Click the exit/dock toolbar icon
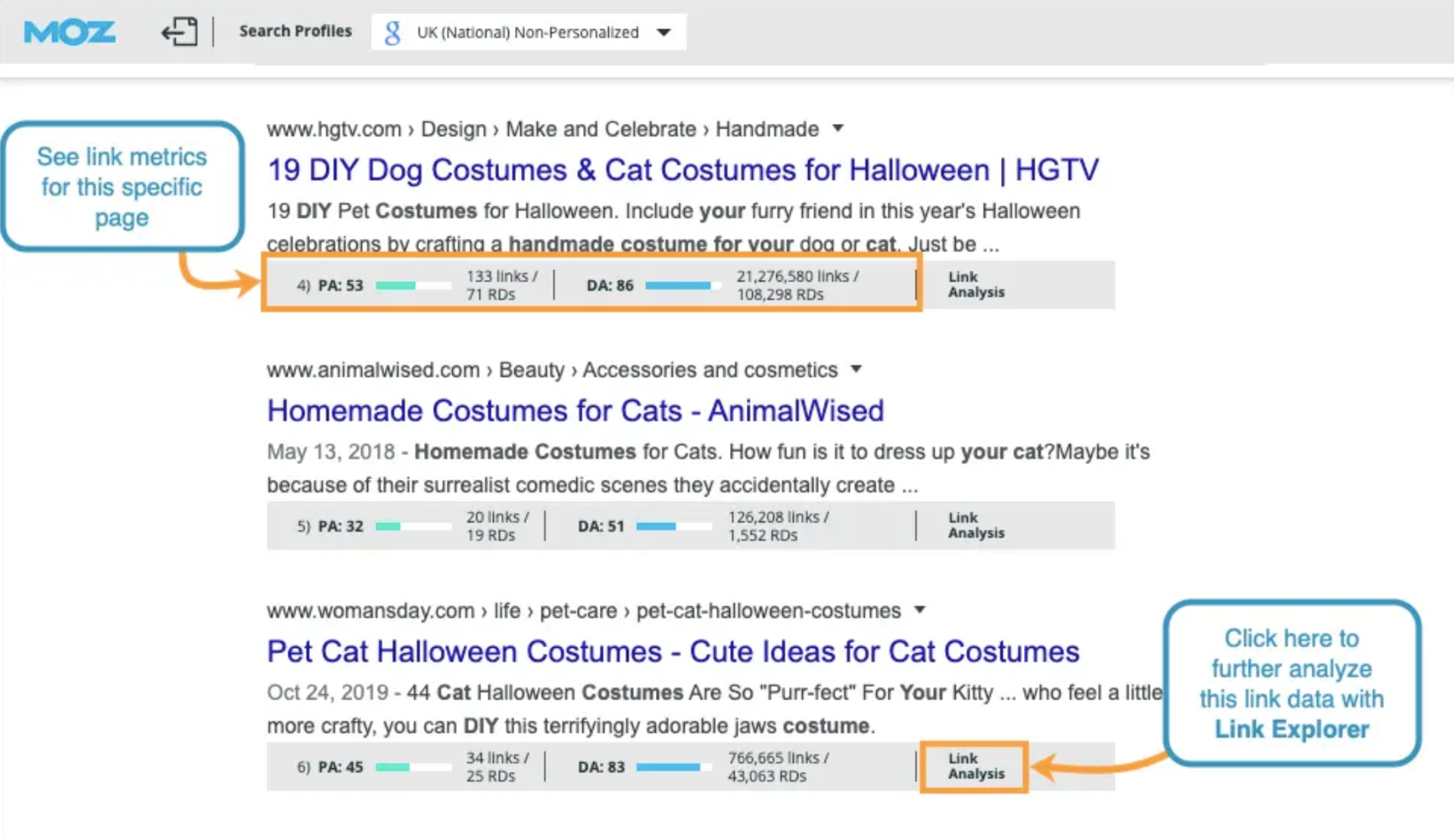The width and height of the screenshot is (1454, 840). (x=179, y=32)
